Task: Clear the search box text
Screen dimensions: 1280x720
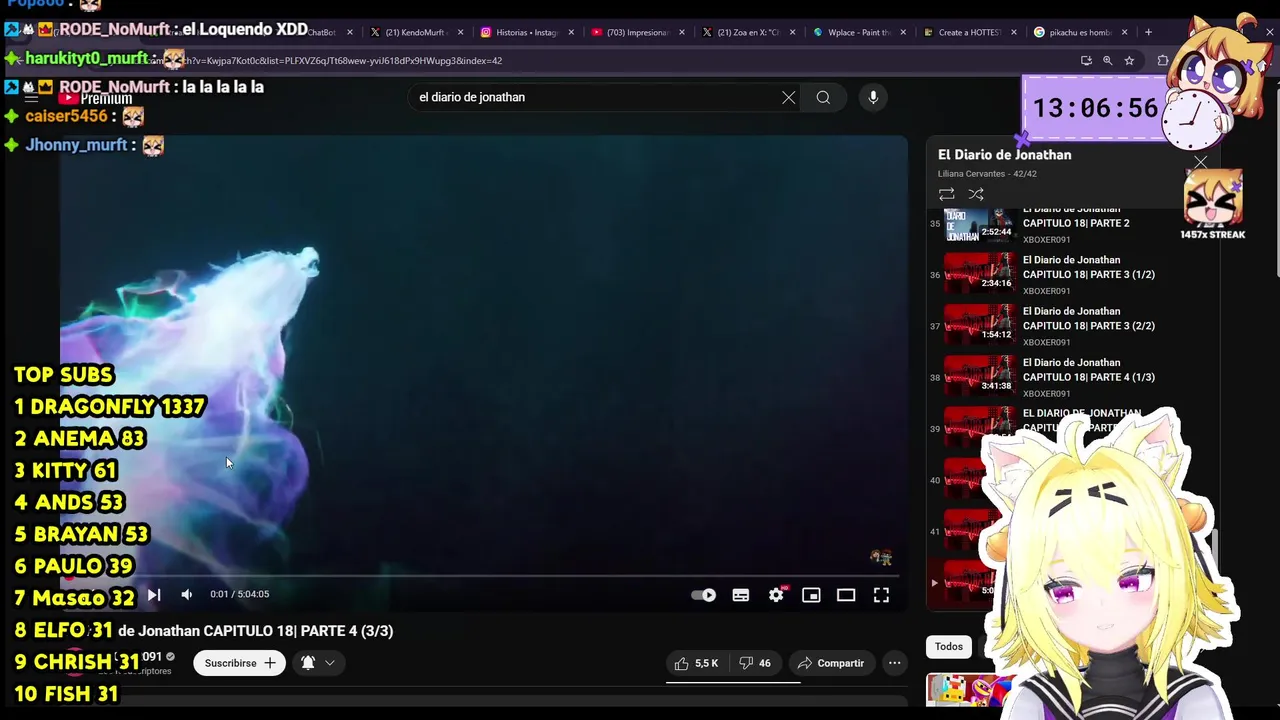Action: [788, 97]
